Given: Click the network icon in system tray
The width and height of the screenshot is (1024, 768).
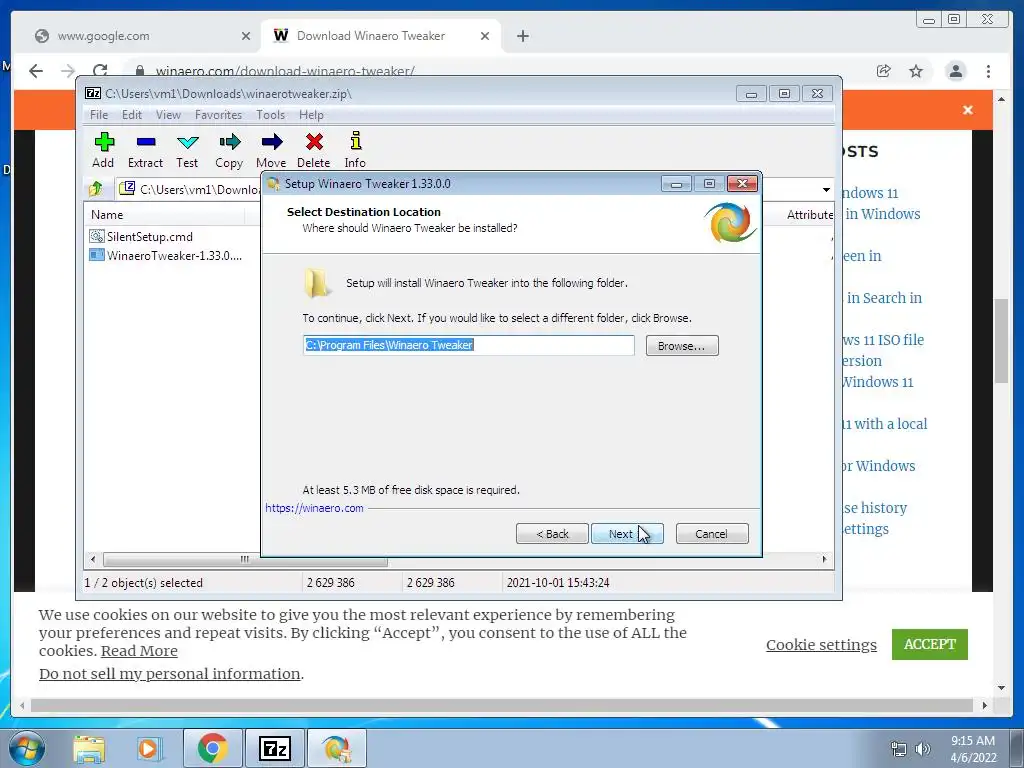Looking at the screenshot, I should tap(899, 749).
